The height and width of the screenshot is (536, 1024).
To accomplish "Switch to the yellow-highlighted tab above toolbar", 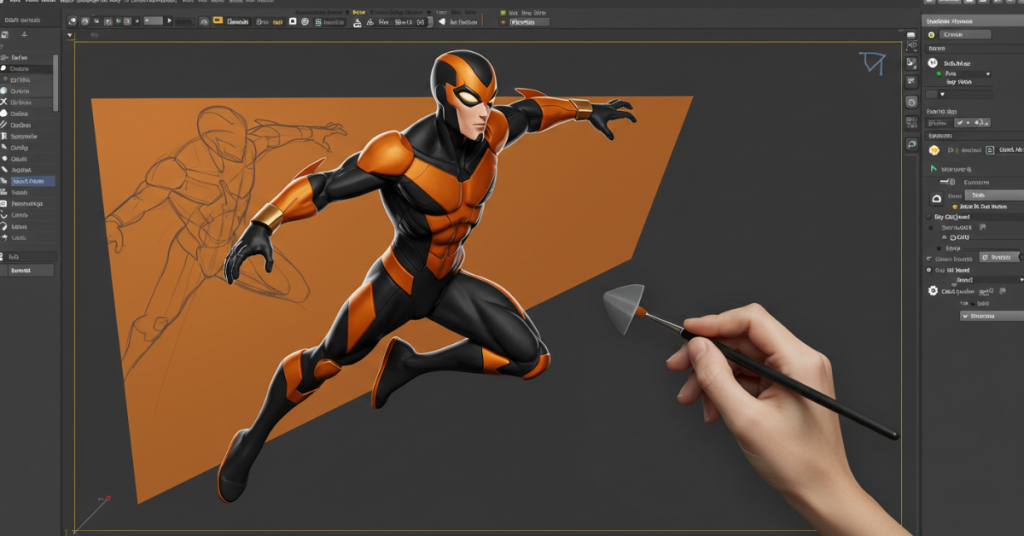I will pos(359,12).
